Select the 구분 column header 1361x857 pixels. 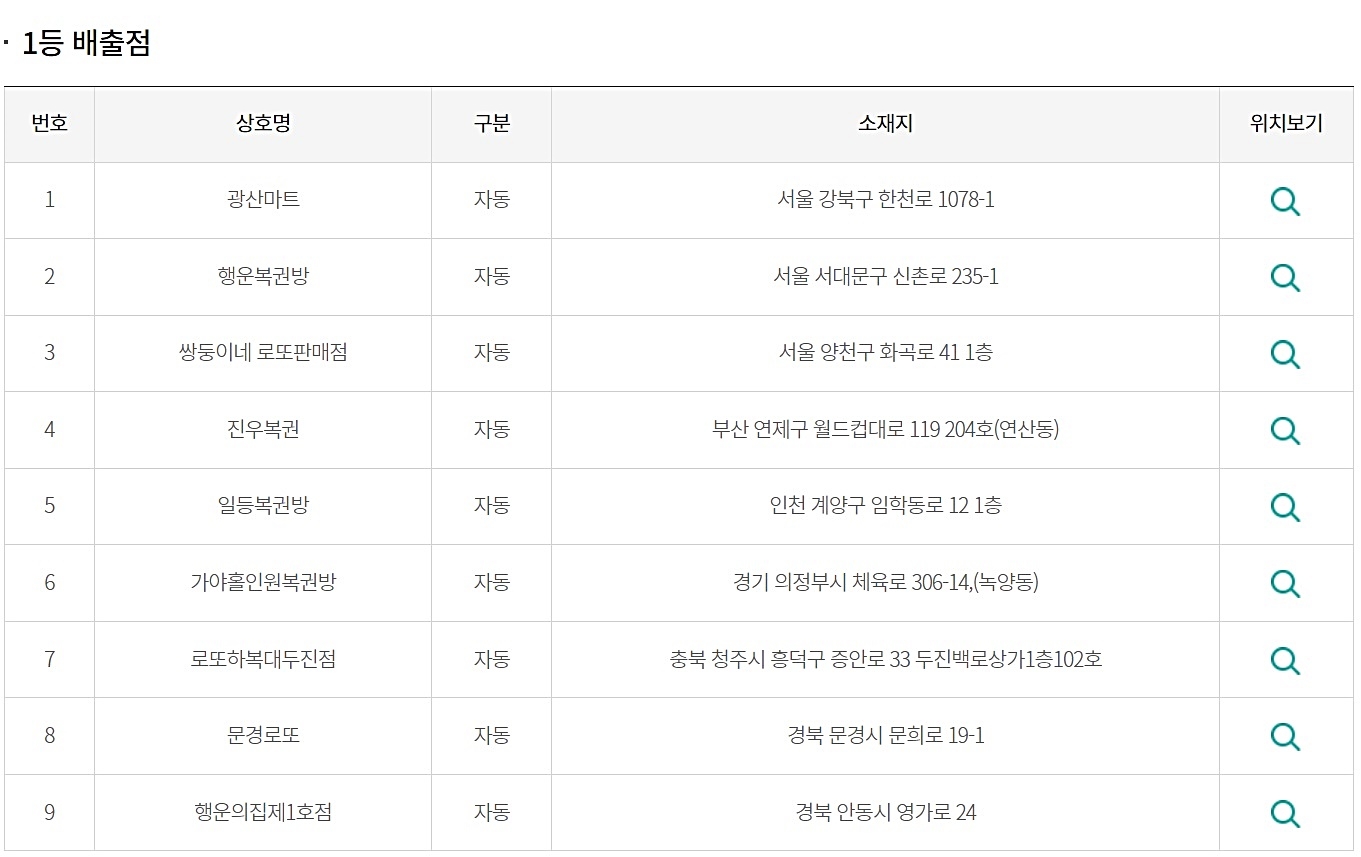(x=491, y=124)
